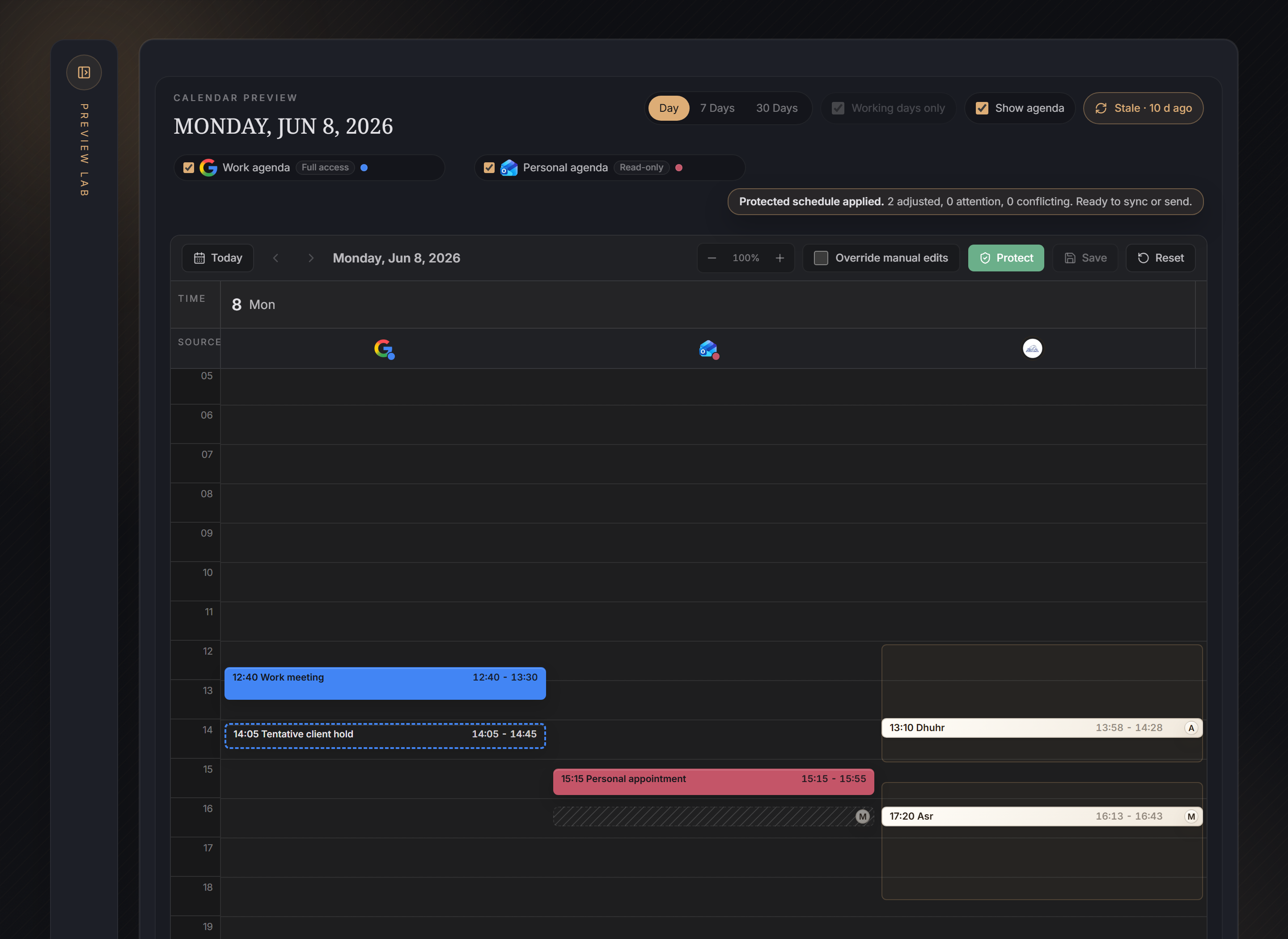Click the Stale sync refresh icon
Viewport: 1288px width, 939px height.
pos(1101,108)
